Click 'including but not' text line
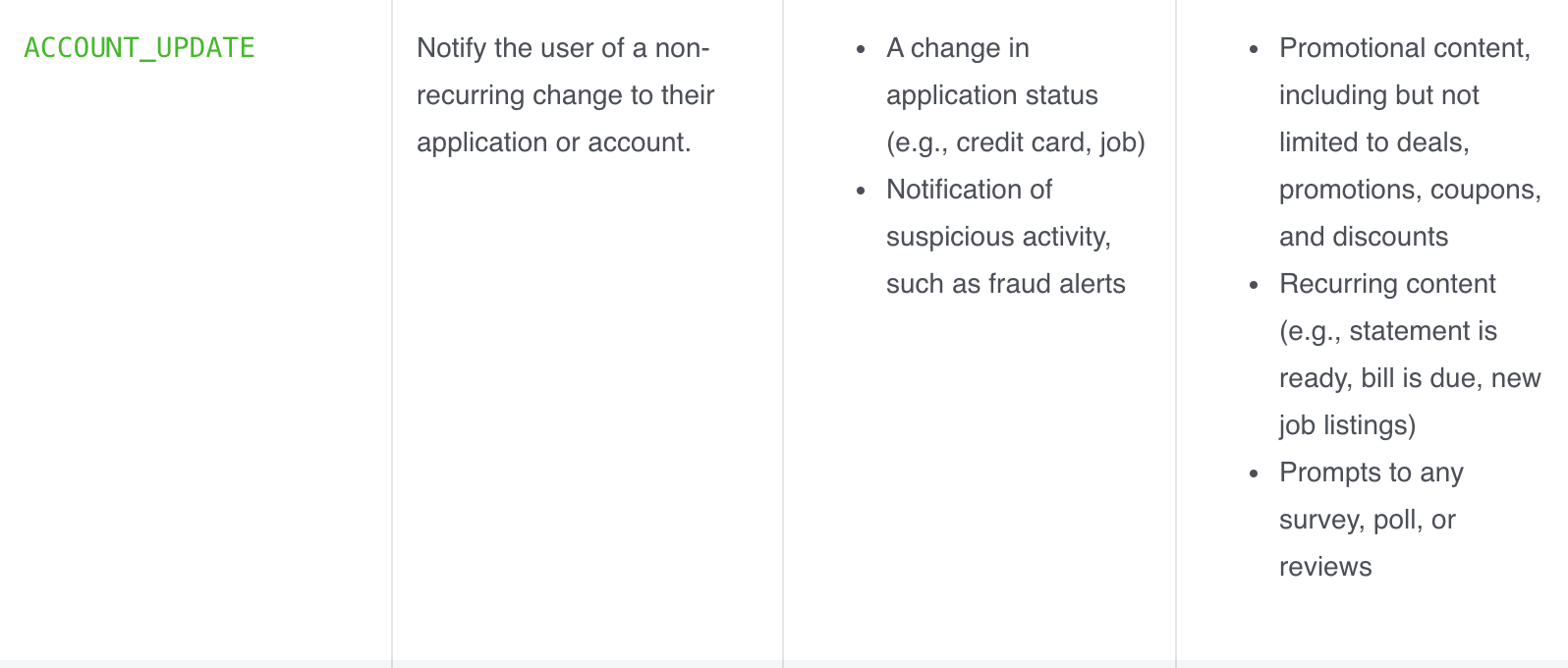 pos(1379,95)
